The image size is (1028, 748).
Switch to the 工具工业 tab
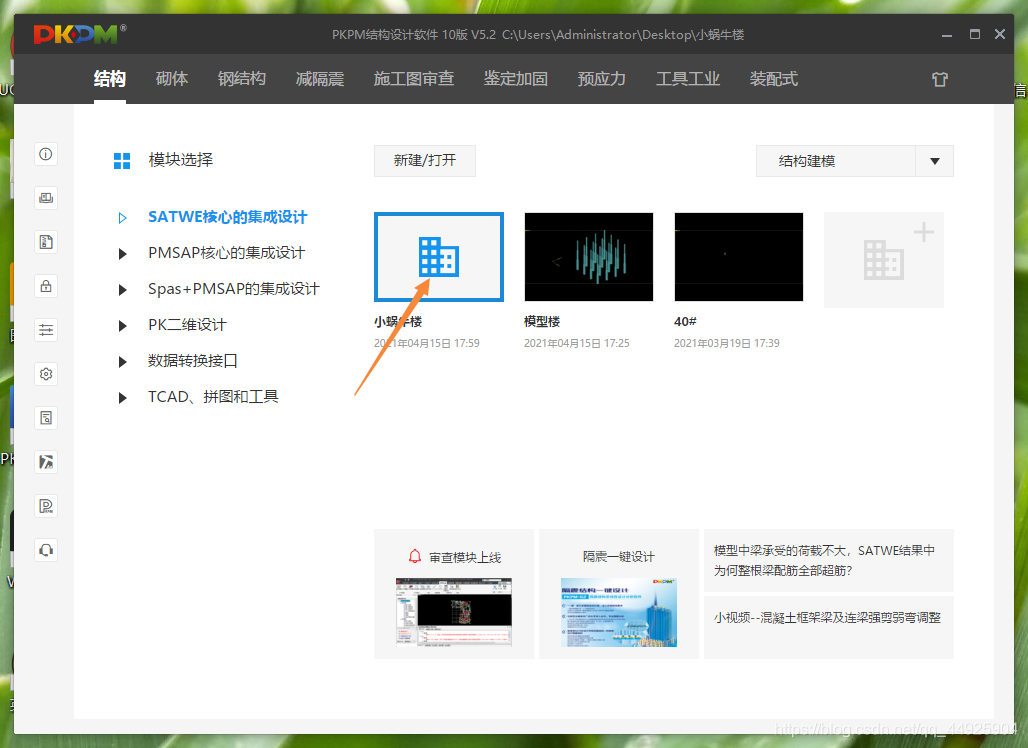point(688,79)
